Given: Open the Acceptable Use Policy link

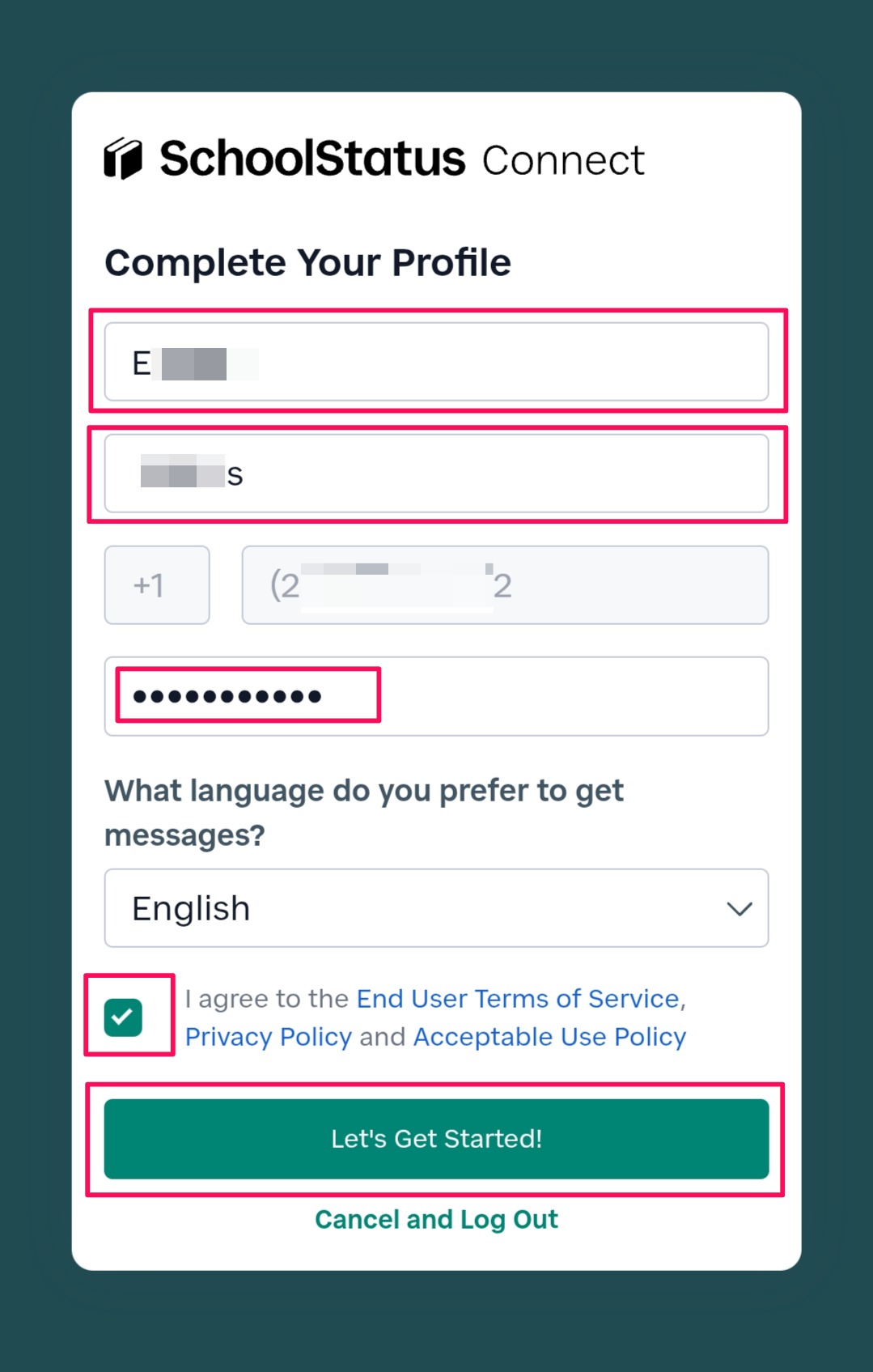Looking at the screenshot, I should tap(549, 1037).
